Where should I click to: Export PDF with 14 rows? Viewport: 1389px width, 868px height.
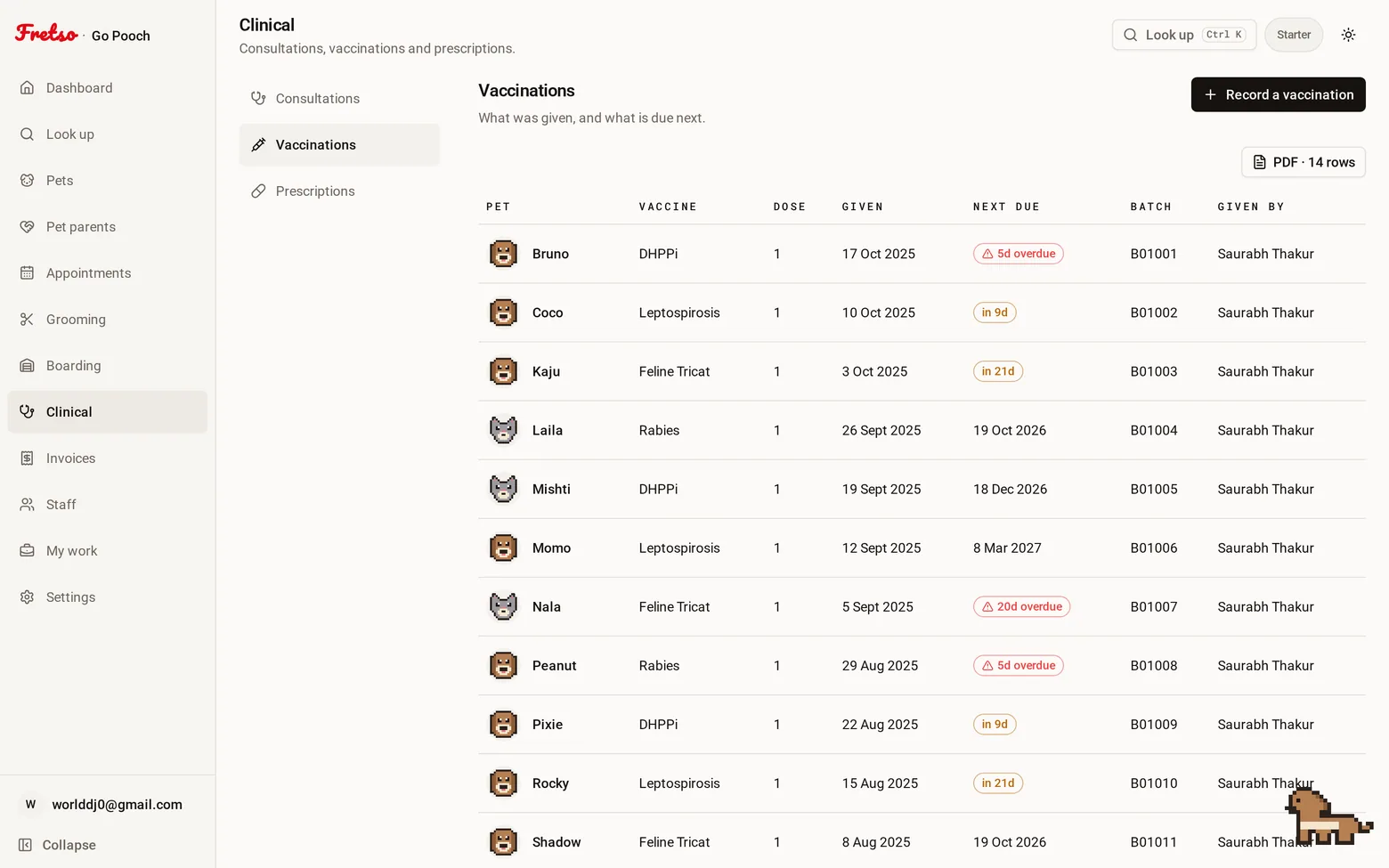1304,162
